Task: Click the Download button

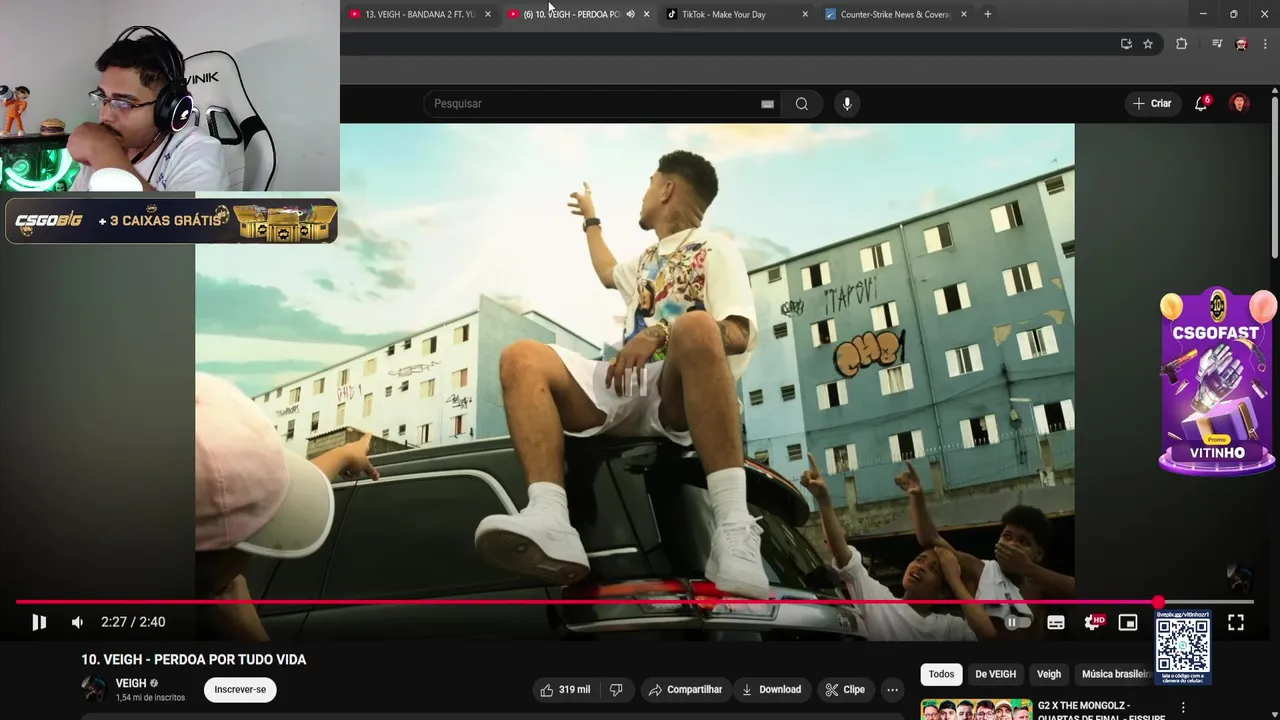Action: 771,689
